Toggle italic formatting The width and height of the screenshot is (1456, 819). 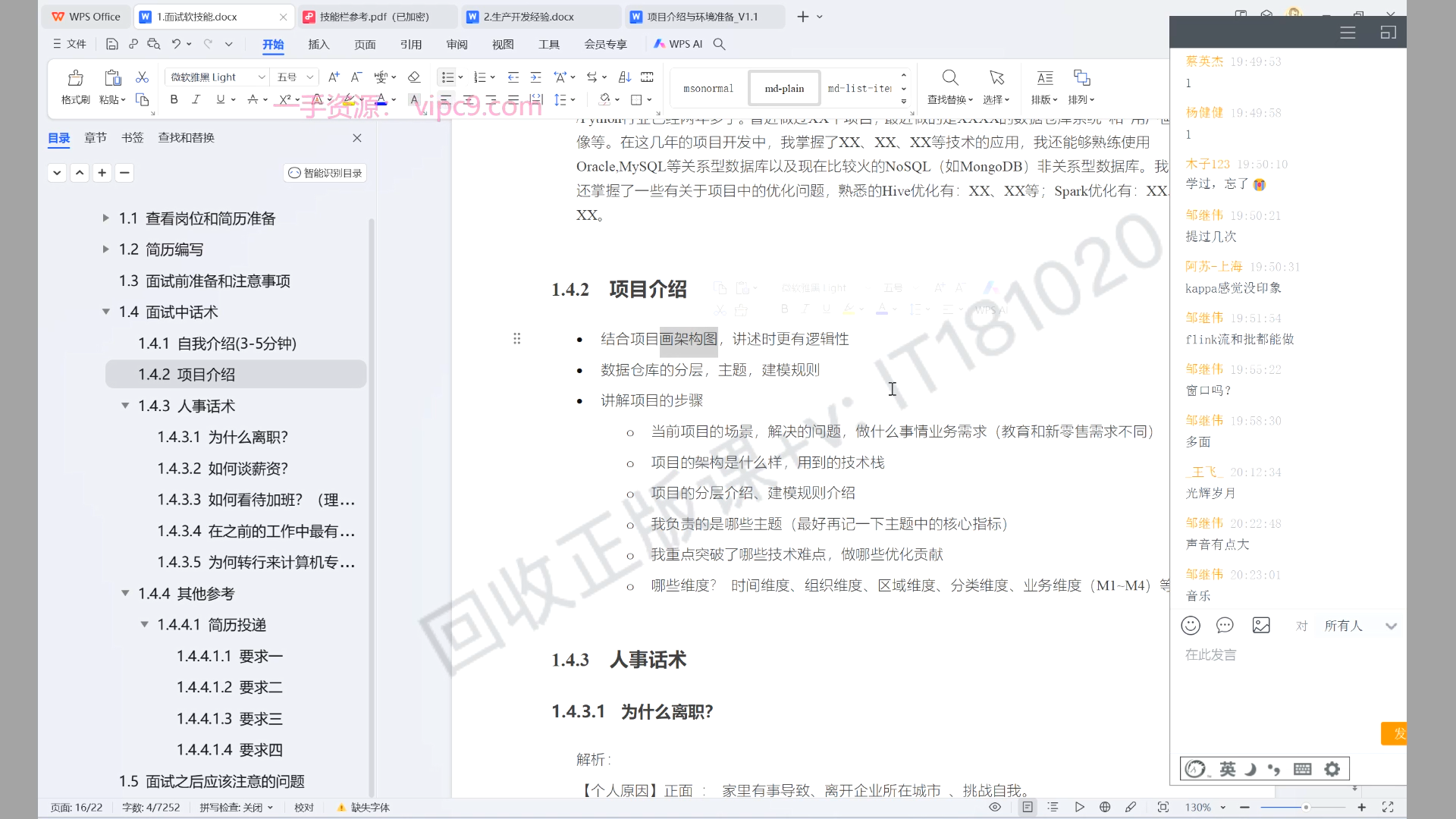point(196,99)
